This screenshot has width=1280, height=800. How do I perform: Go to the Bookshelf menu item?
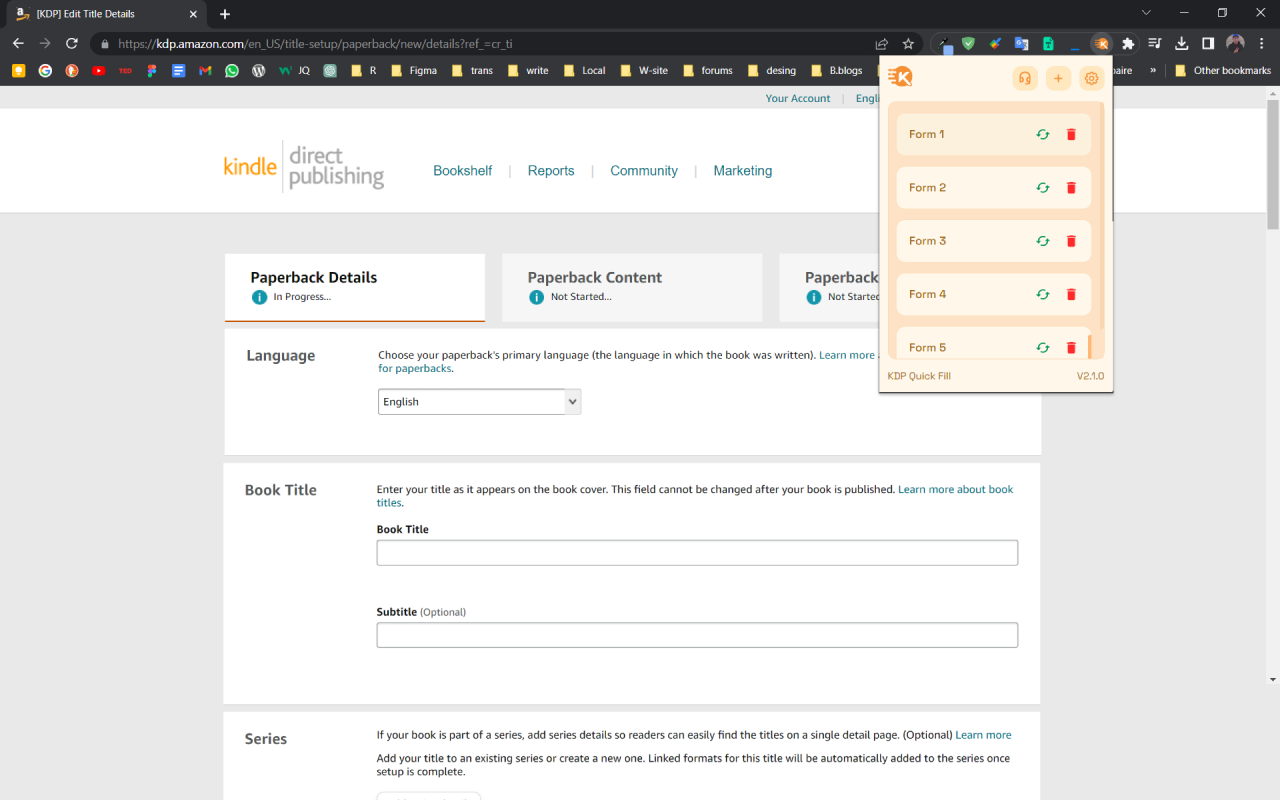point(462,171)
